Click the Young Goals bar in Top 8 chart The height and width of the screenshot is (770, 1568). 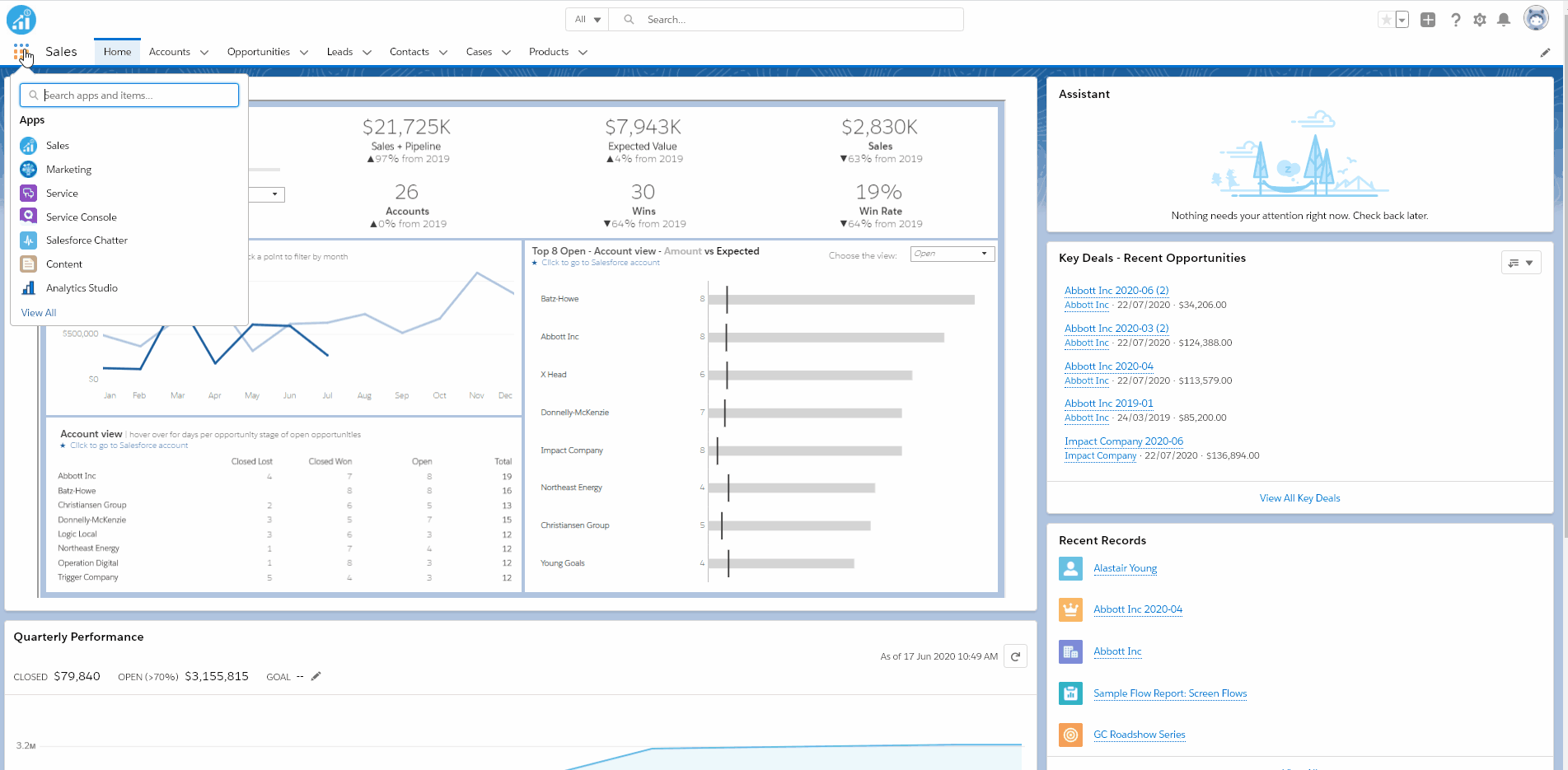pos(781,564)
